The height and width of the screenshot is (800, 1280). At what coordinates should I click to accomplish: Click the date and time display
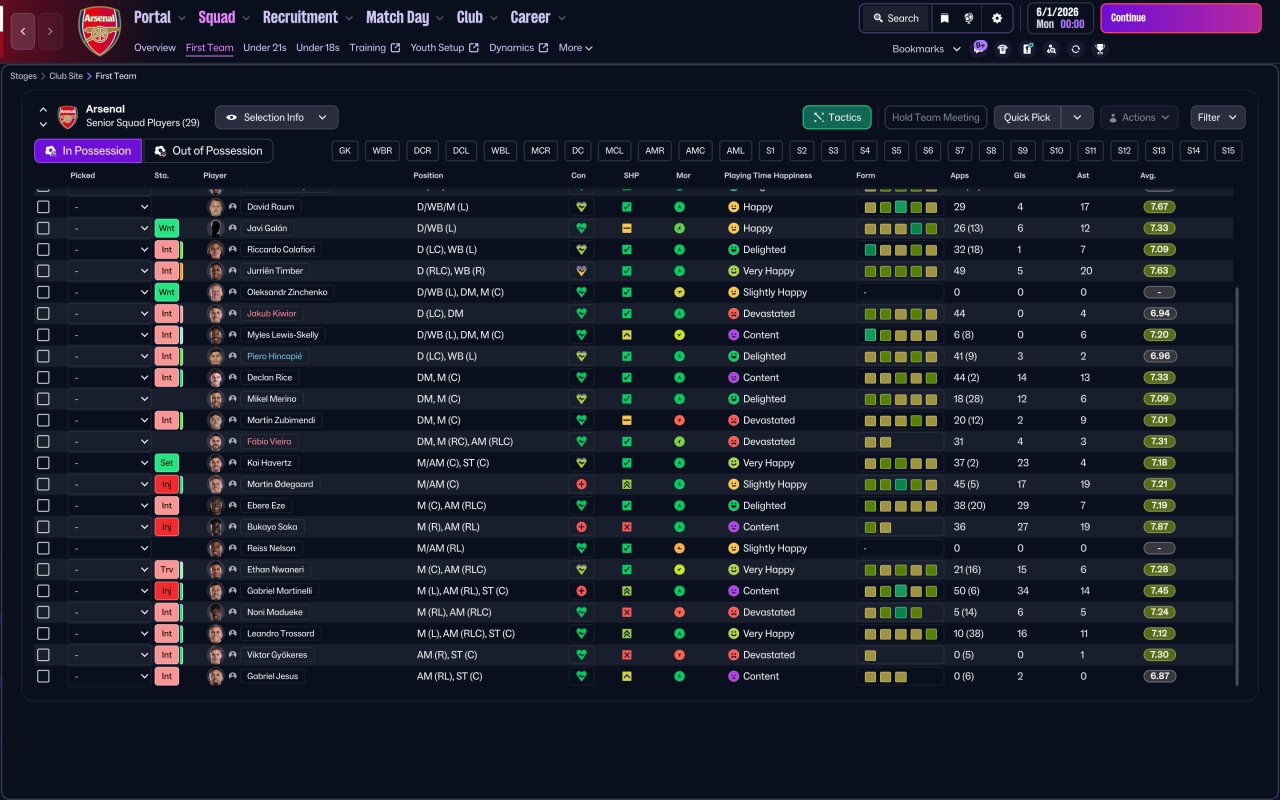click(1060, 18)
